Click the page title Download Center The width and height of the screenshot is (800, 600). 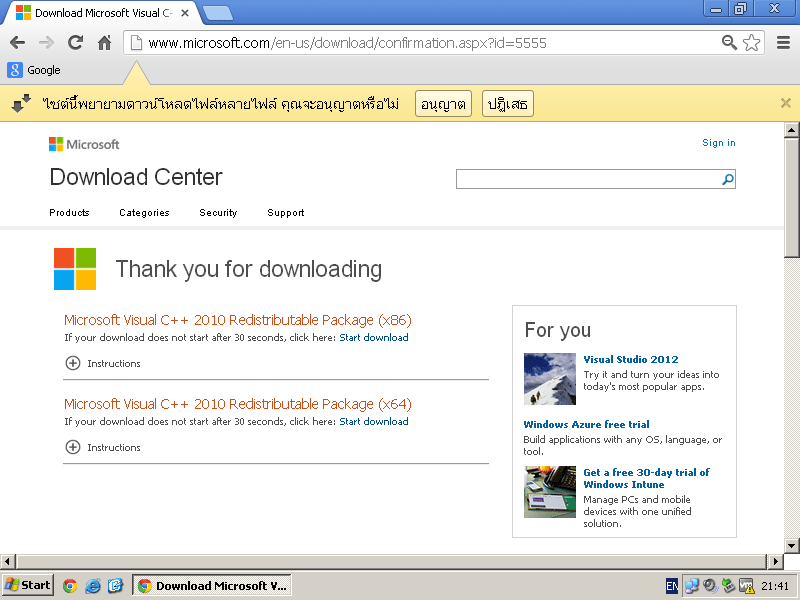[136, 177]
